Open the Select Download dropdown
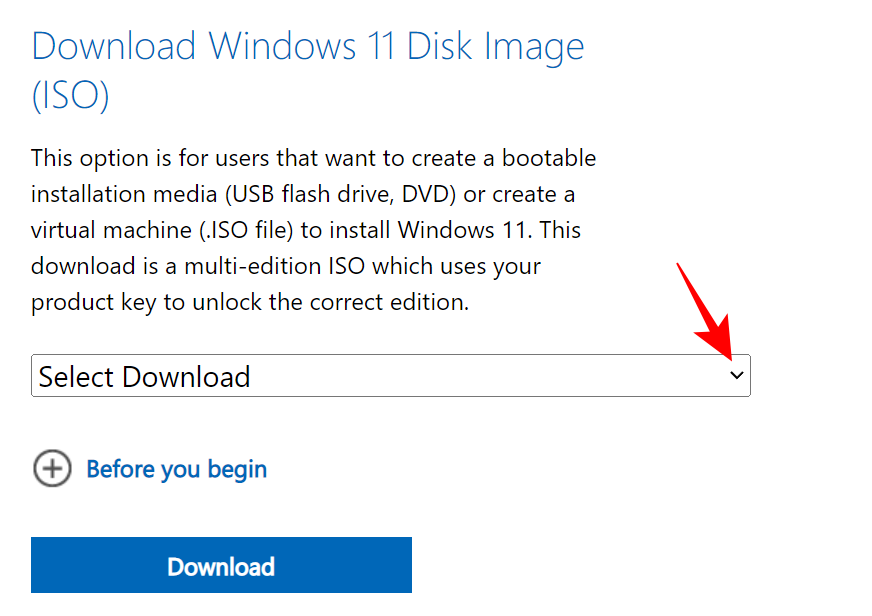The width and height of the screenshot is (872, 616). coord(390,376)
